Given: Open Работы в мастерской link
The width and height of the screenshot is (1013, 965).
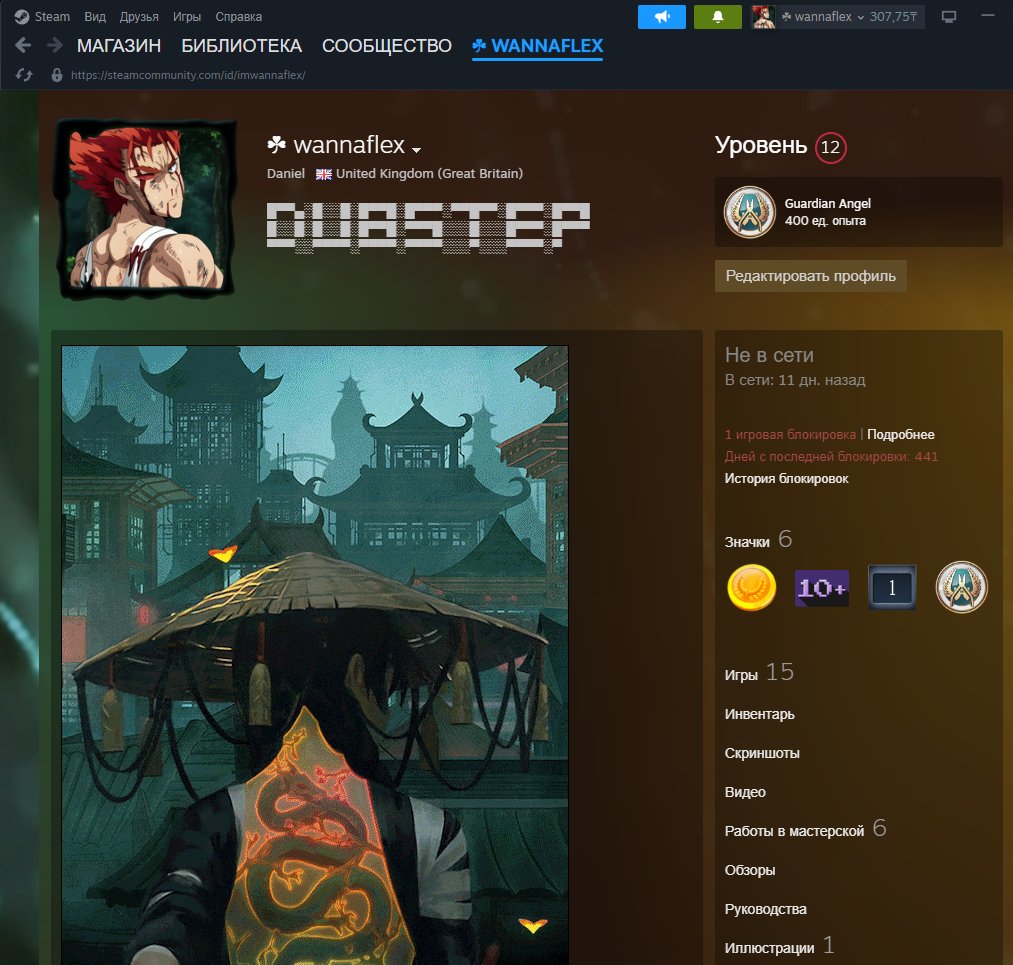Looking at the screenshot, I should (794, 831).
